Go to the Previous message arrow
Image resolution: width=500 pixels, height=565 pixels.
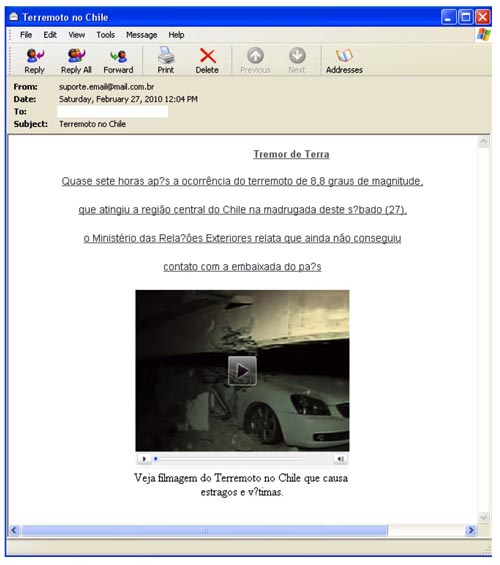(255, 61)
